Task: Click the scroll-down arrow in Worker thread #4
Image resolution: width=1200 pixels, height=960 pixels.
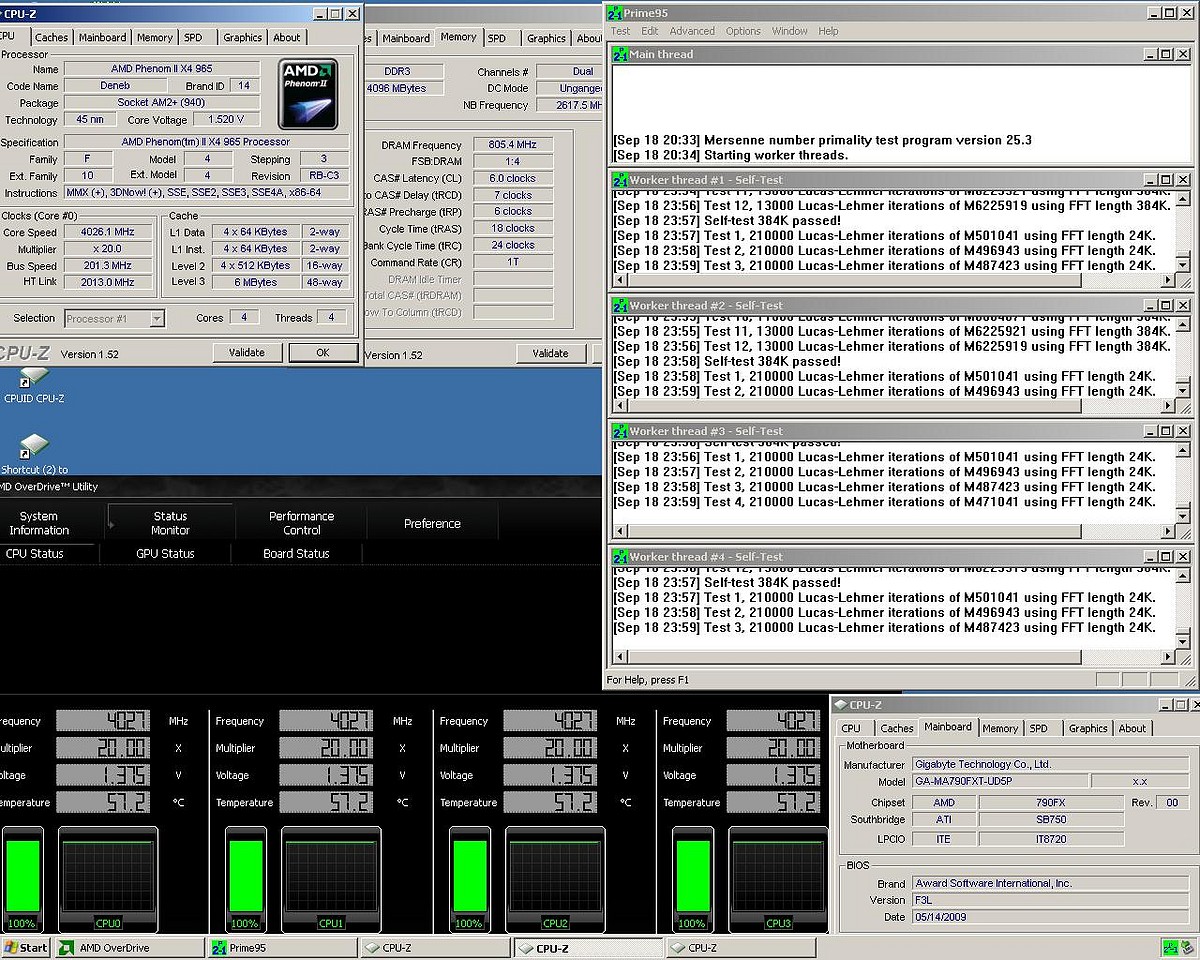Action: point(1182,640)
